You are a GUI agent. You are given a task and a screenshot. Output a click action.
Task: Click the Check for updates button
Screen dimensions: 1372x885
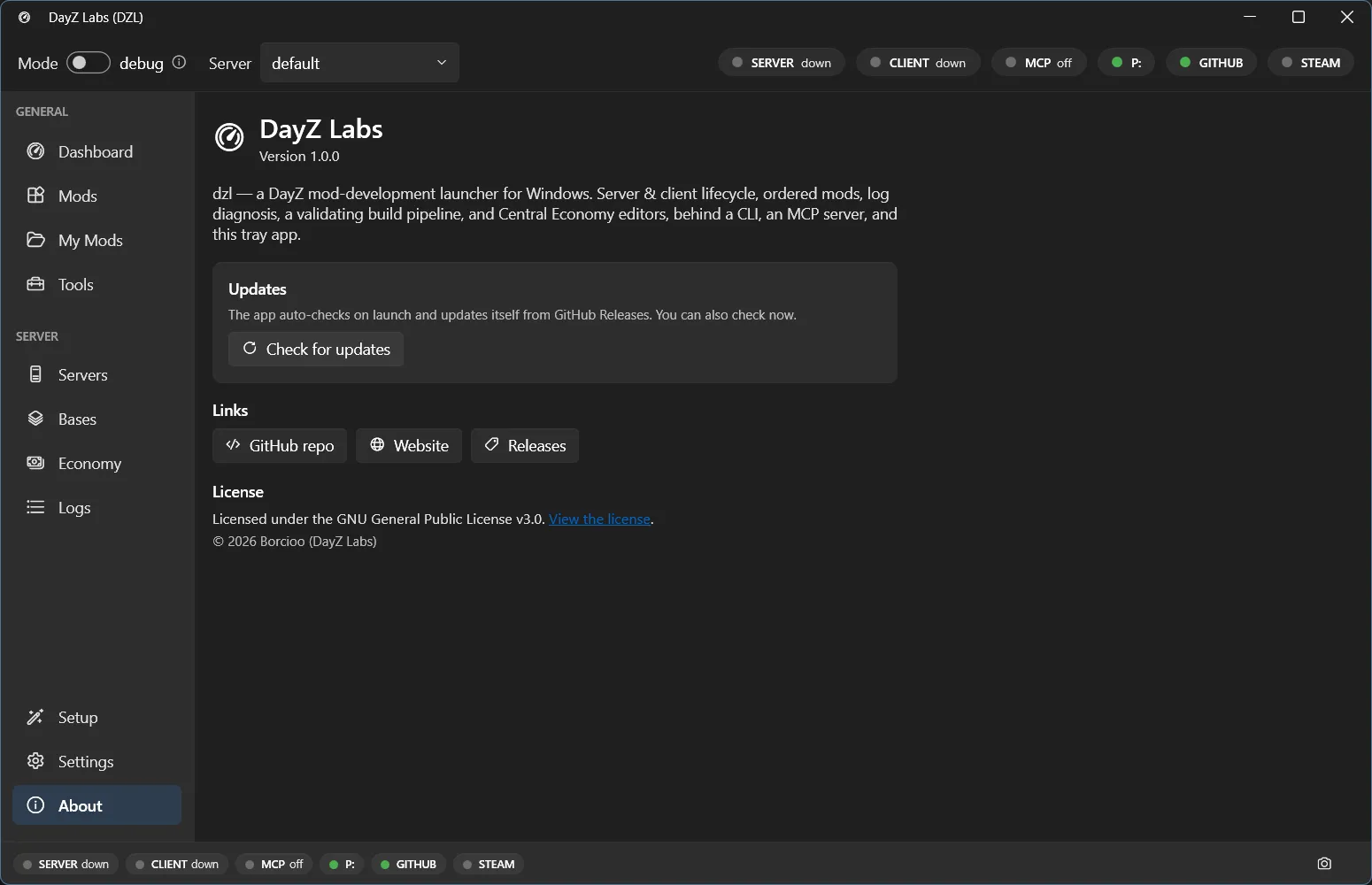coord(316,349)
